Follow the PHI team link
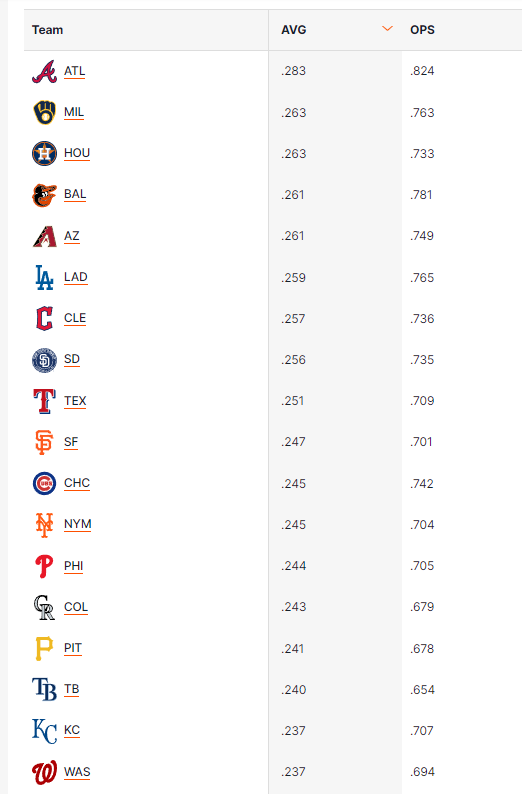 click(x=73, y=566)
